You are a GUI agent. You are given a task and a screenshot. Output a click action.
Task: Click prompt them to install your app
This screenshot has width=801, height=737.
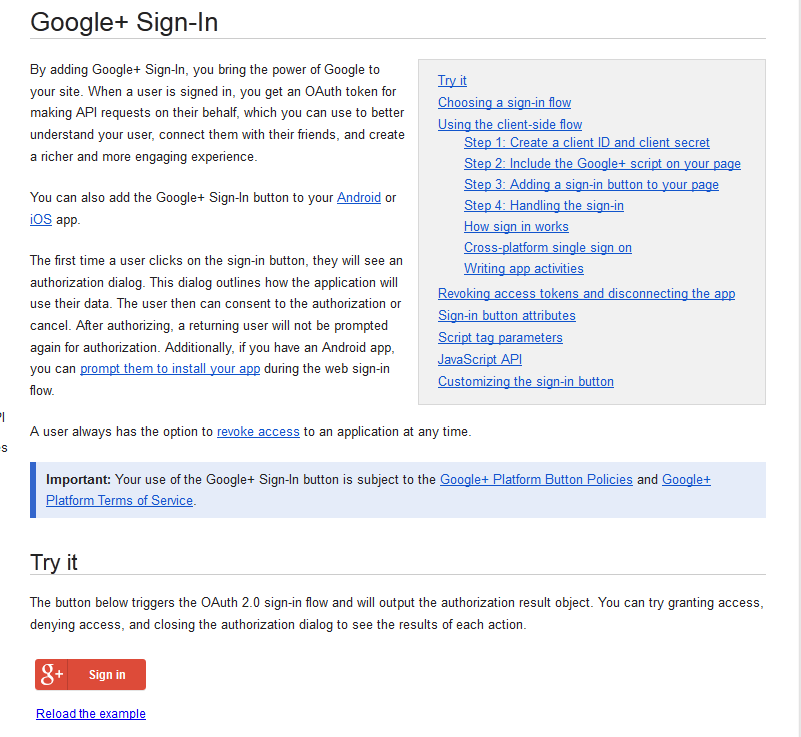(170, 369)
